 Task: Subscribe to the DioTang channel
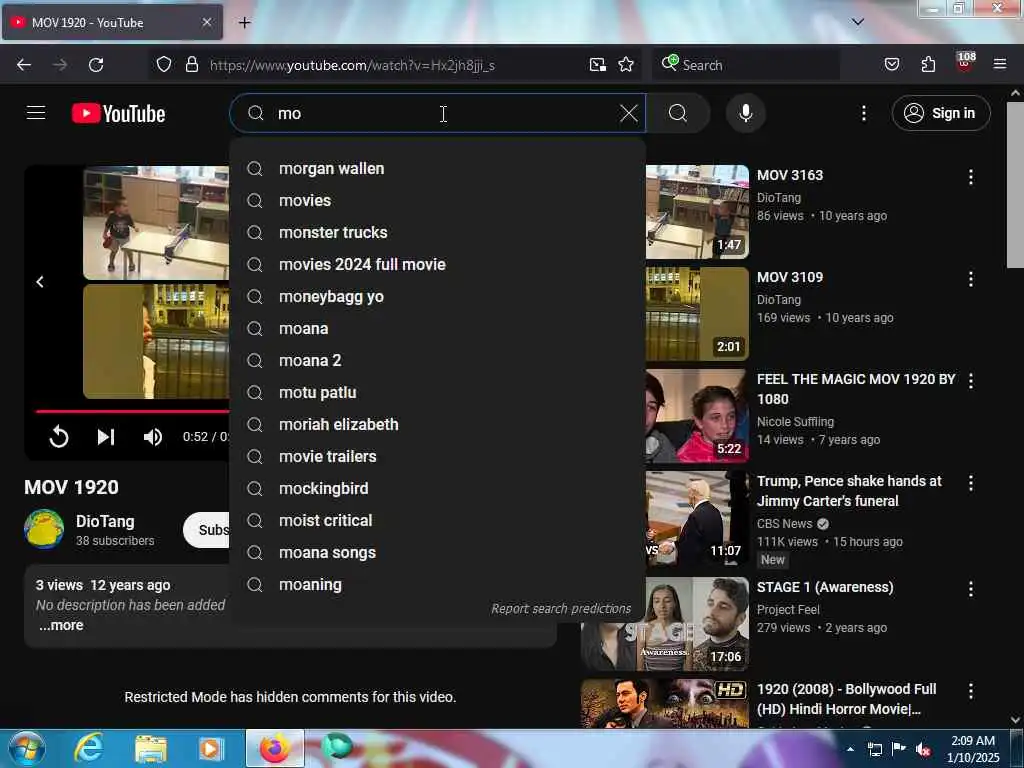(x=206, y=530)
